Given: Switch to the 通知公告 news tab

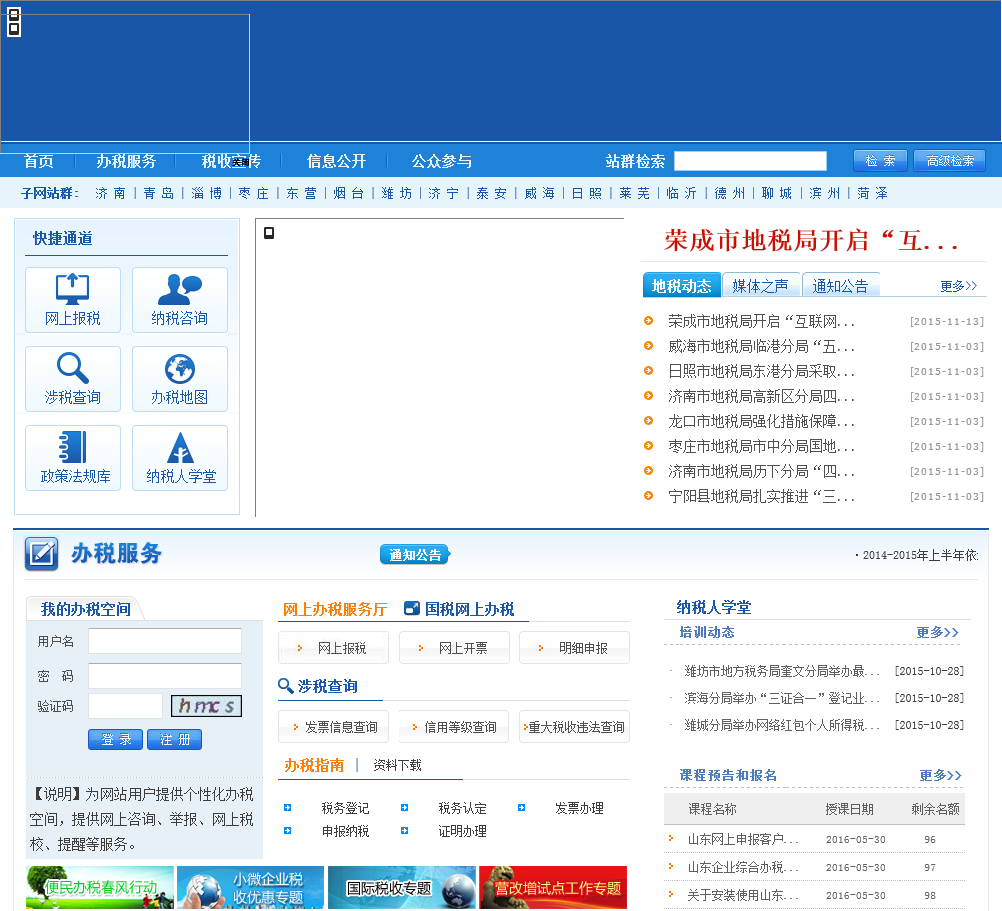Looking at the screenshot, I should [x=841, y=285].
